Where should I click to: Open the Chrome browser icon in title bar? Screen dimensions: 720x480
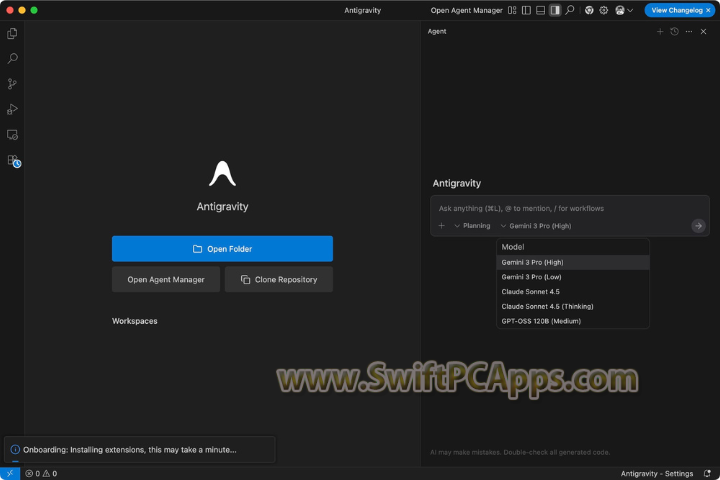589,10
